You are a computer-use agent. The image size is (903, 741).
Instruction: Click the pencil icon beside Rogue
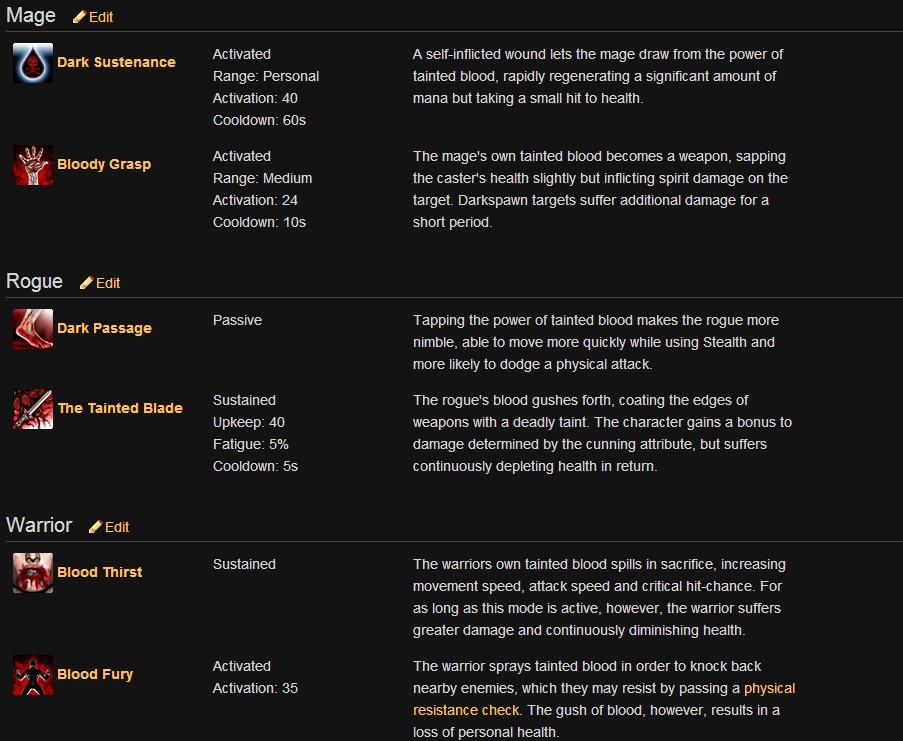[86, 283]
